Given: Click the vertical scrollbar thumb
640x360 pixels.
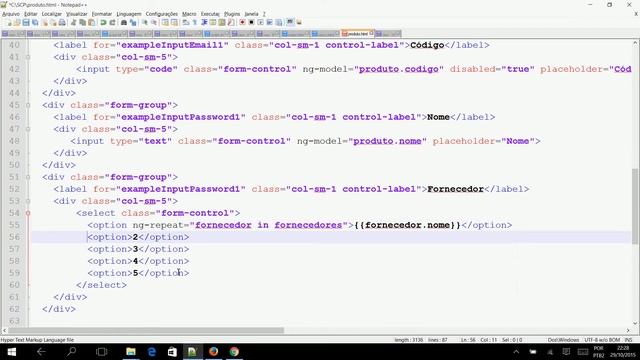Looking at the screenshot, I should 635,206.
